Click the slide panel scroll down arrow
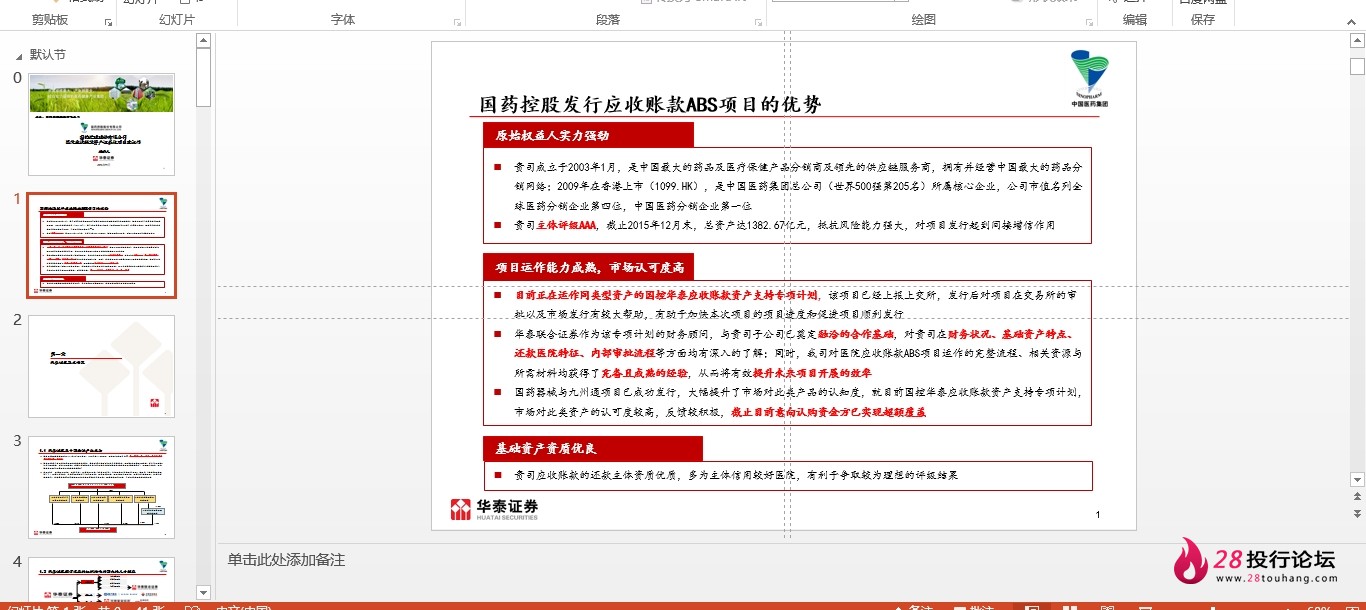This screenshot has height=610, width=1366. (204, 593)
